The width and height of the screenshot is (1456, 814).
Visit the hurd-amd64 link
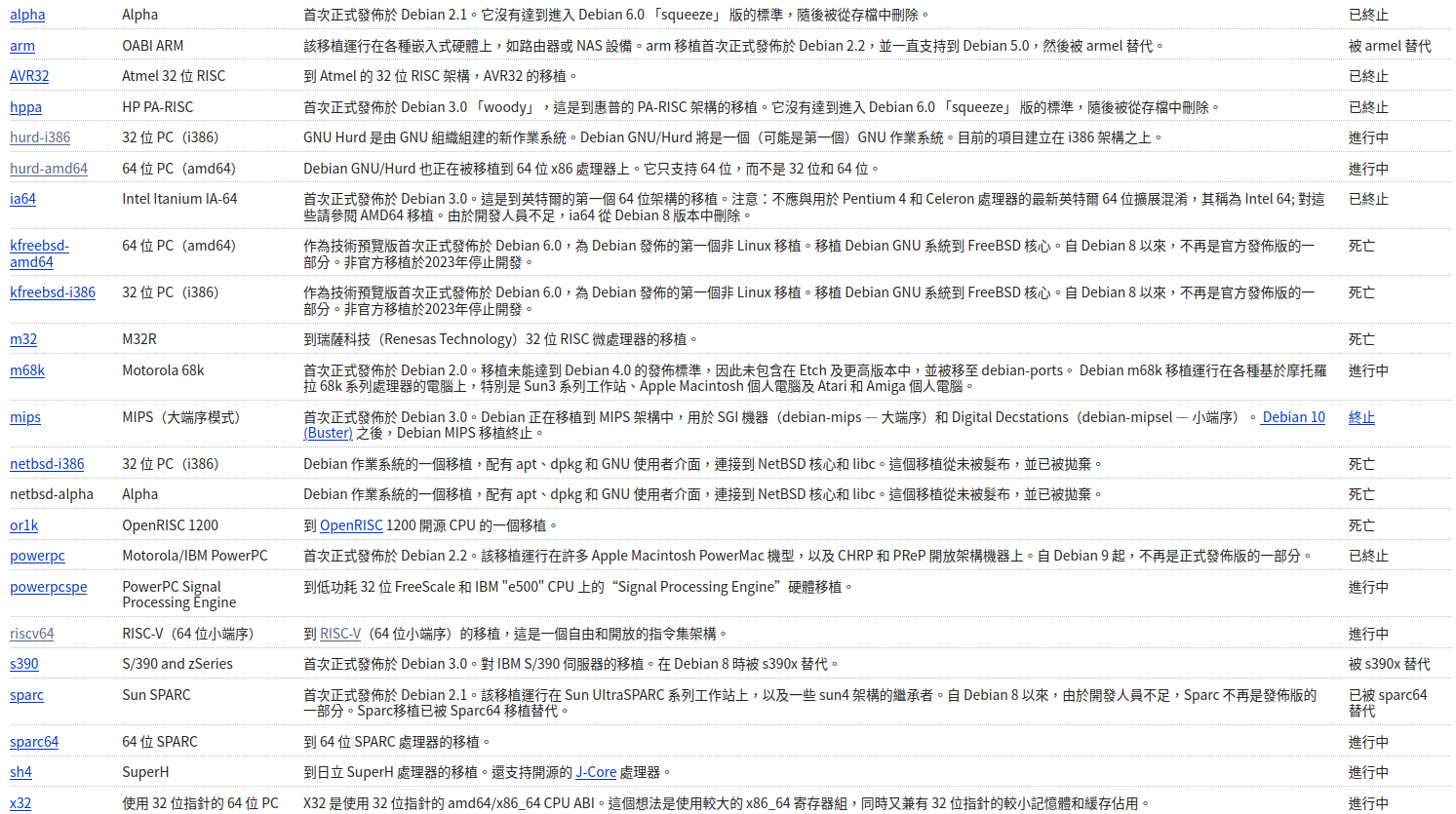(49, 169)
